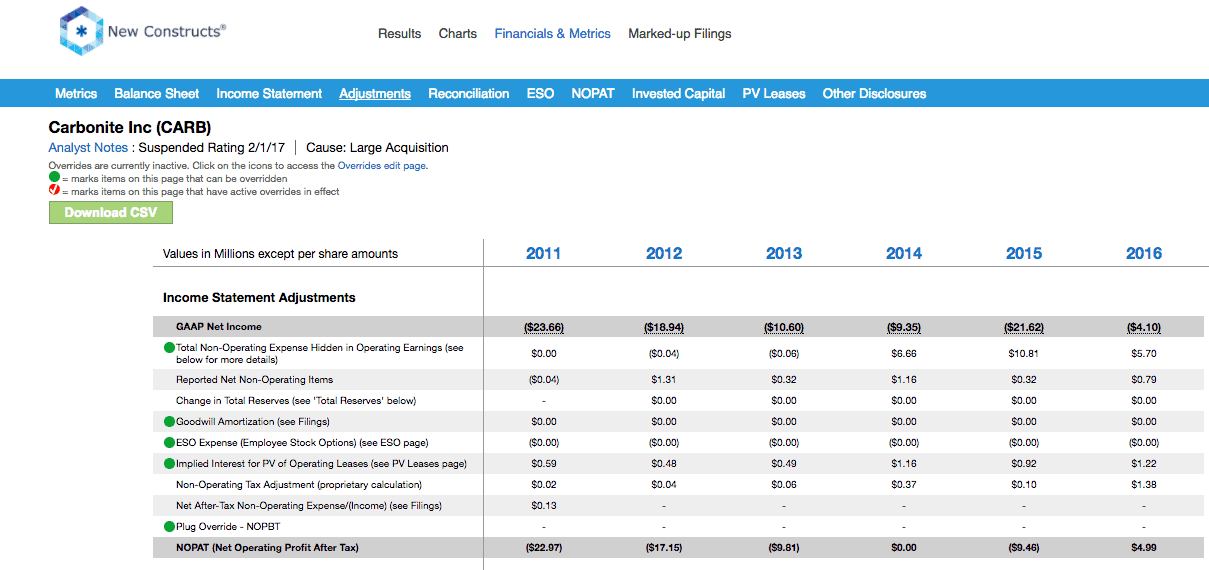Image resolution: width=1209 pixels, height=570 pixels.
Task: Click the 2013 column header
Action: click(784, 253)
